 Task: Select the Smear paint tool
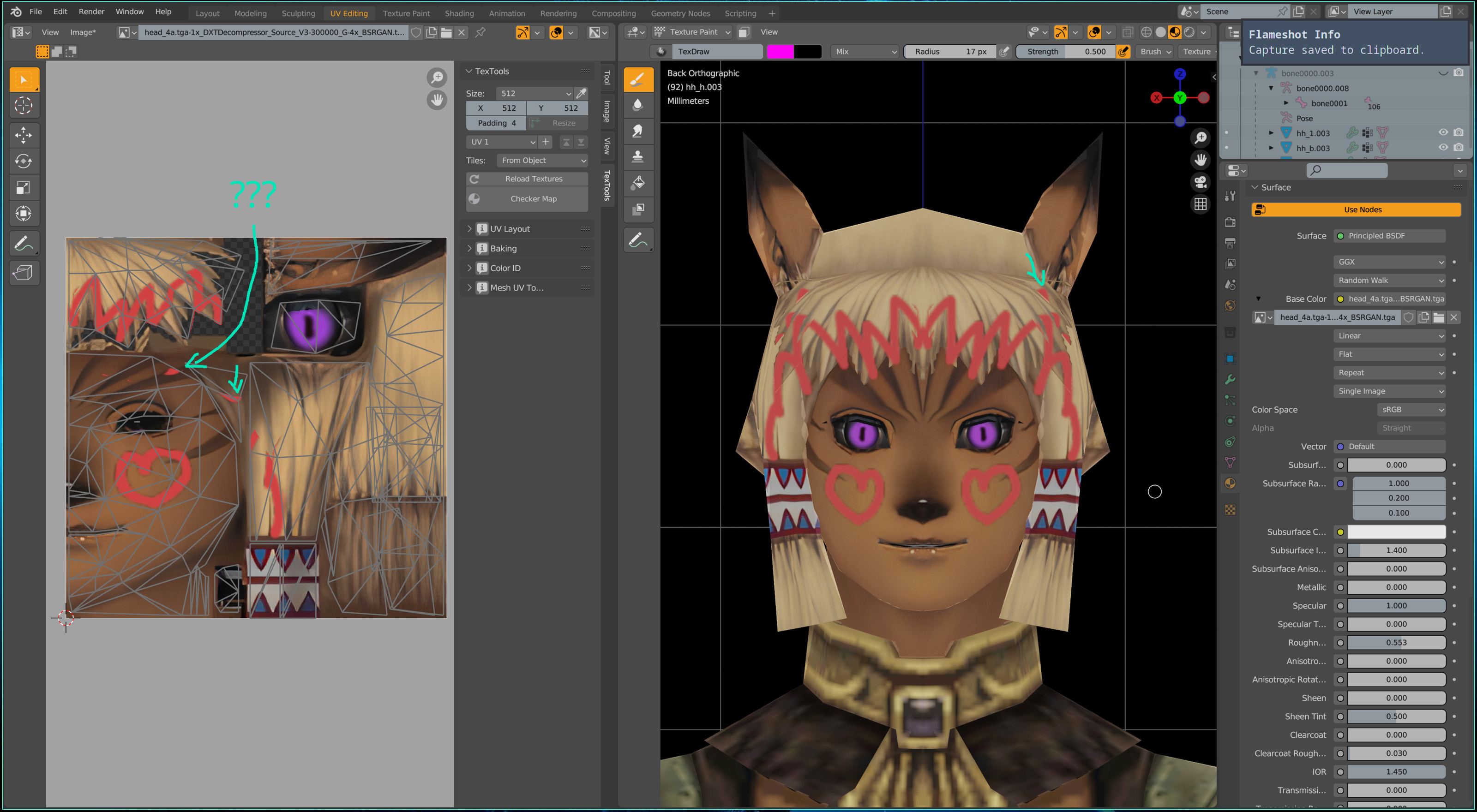coord(638,131)
